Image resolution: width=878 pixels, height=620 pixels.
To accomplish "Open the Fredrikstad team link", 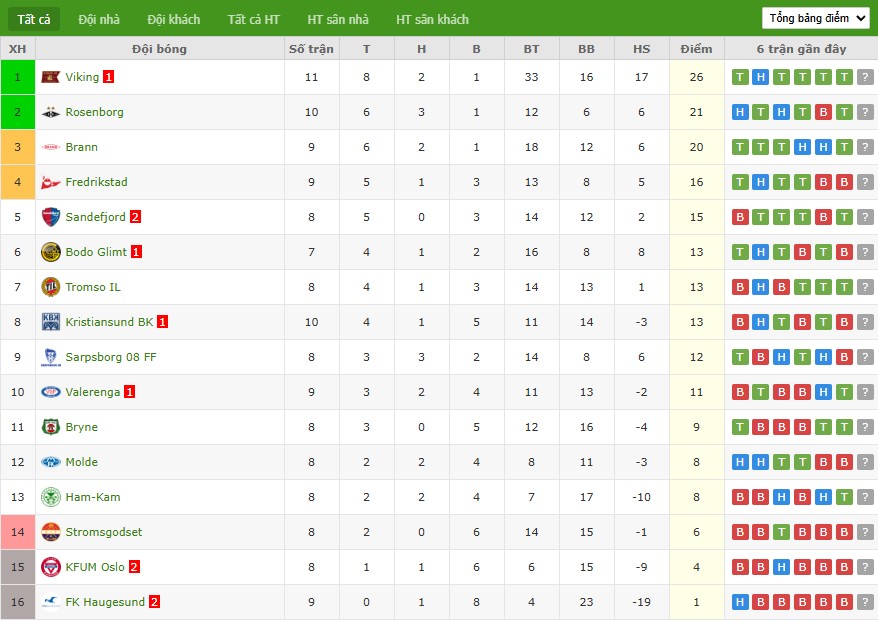I will tap(96, 182).
